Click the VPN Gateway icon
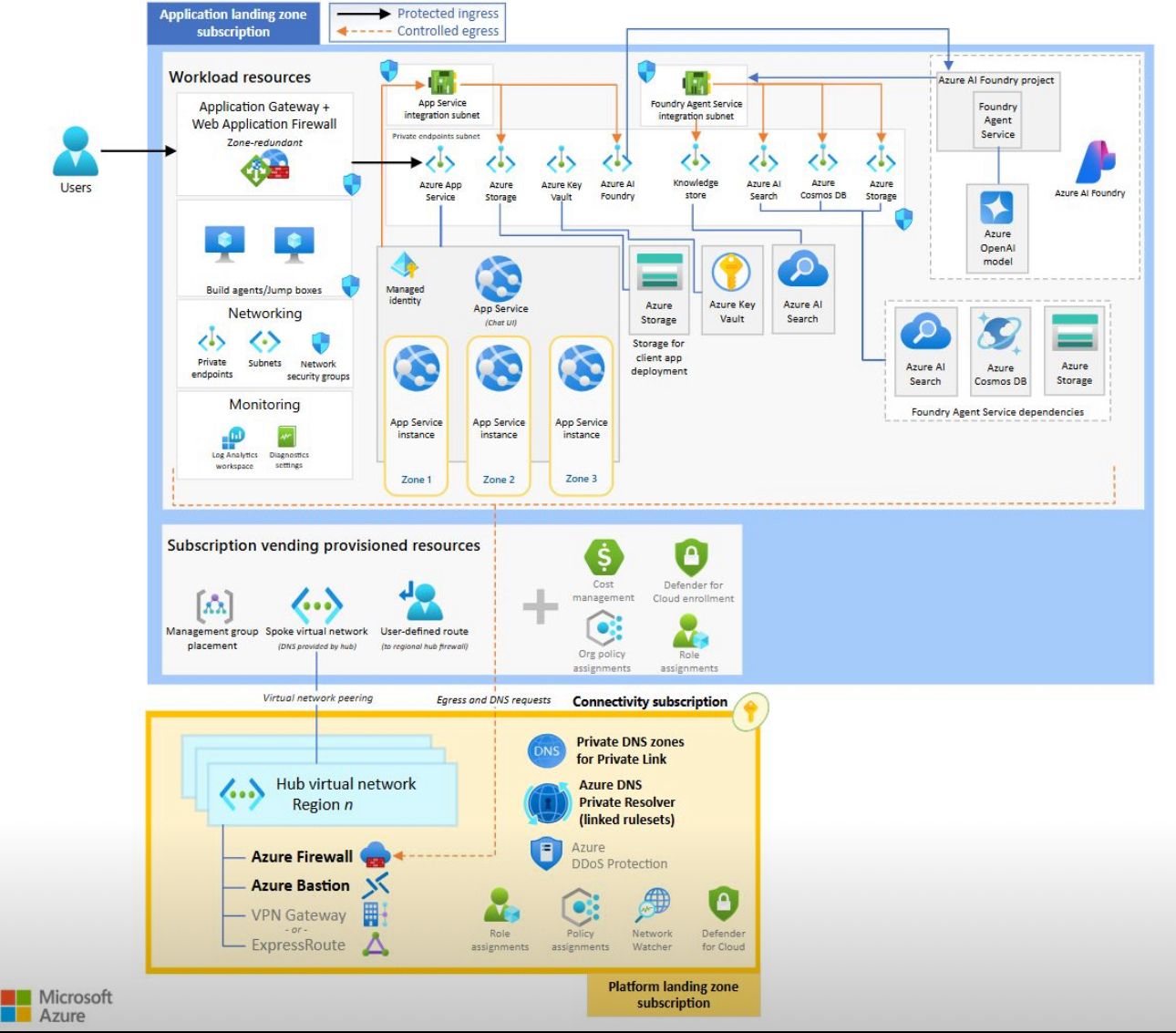Image resolution: width=1176 pixels, height=1033 pixels. pos(376,914)
